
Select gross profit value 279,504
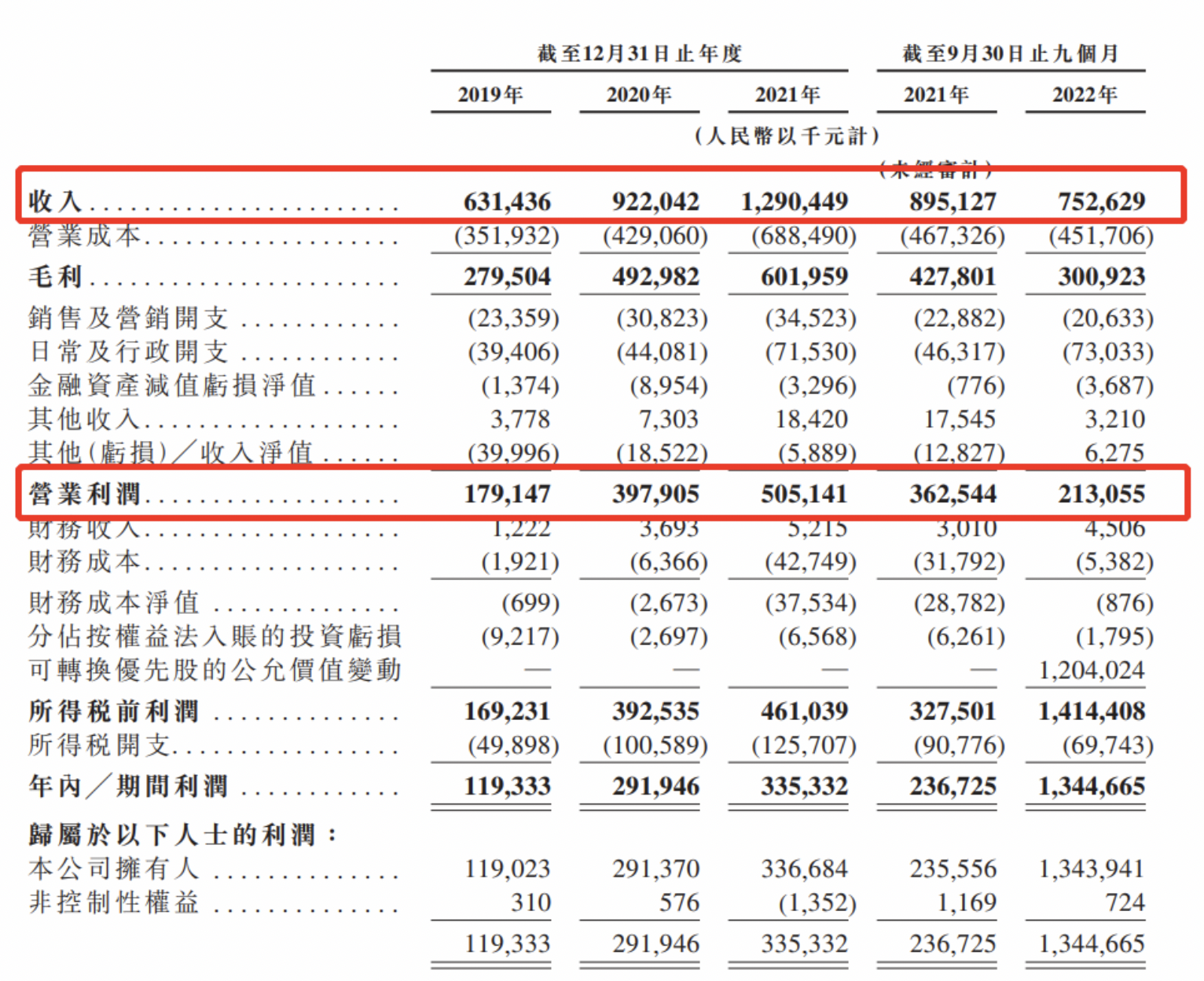tap(507, 277)
